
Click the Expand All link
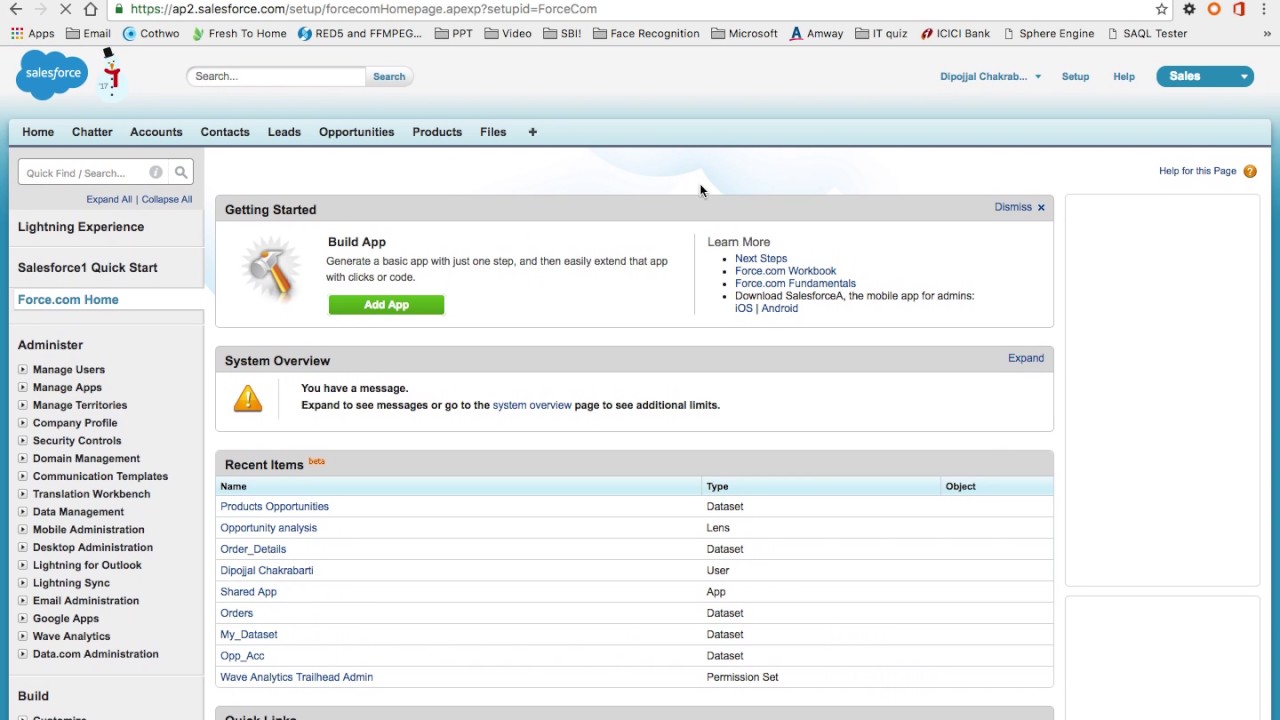(x=109, y=199)
